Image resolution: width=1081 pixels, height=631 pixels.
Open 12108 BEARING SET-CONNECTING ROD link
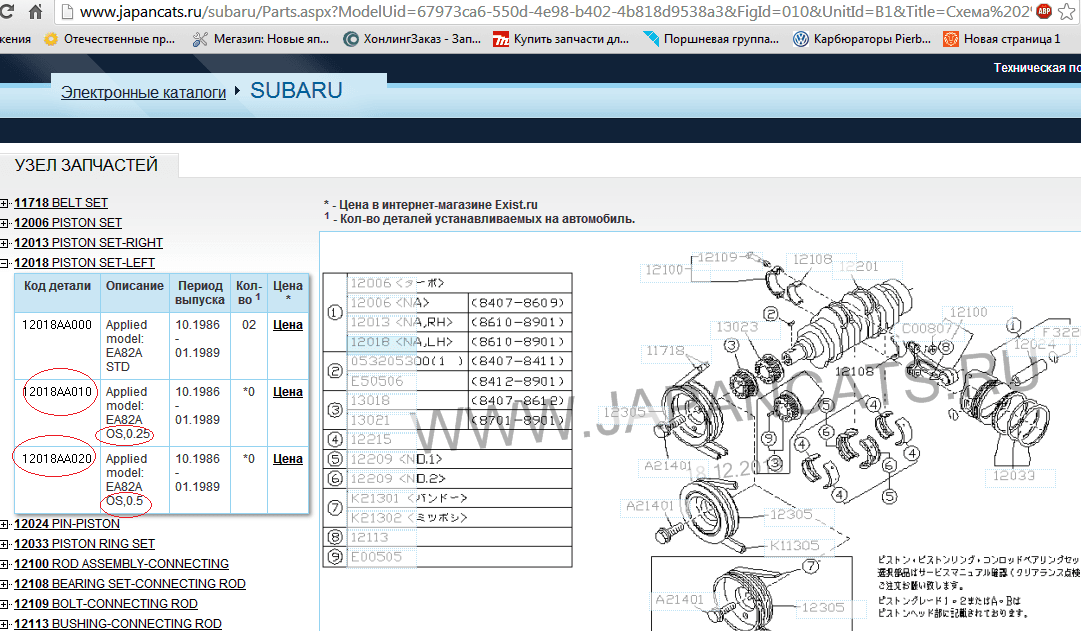click(x=130, y=584)
